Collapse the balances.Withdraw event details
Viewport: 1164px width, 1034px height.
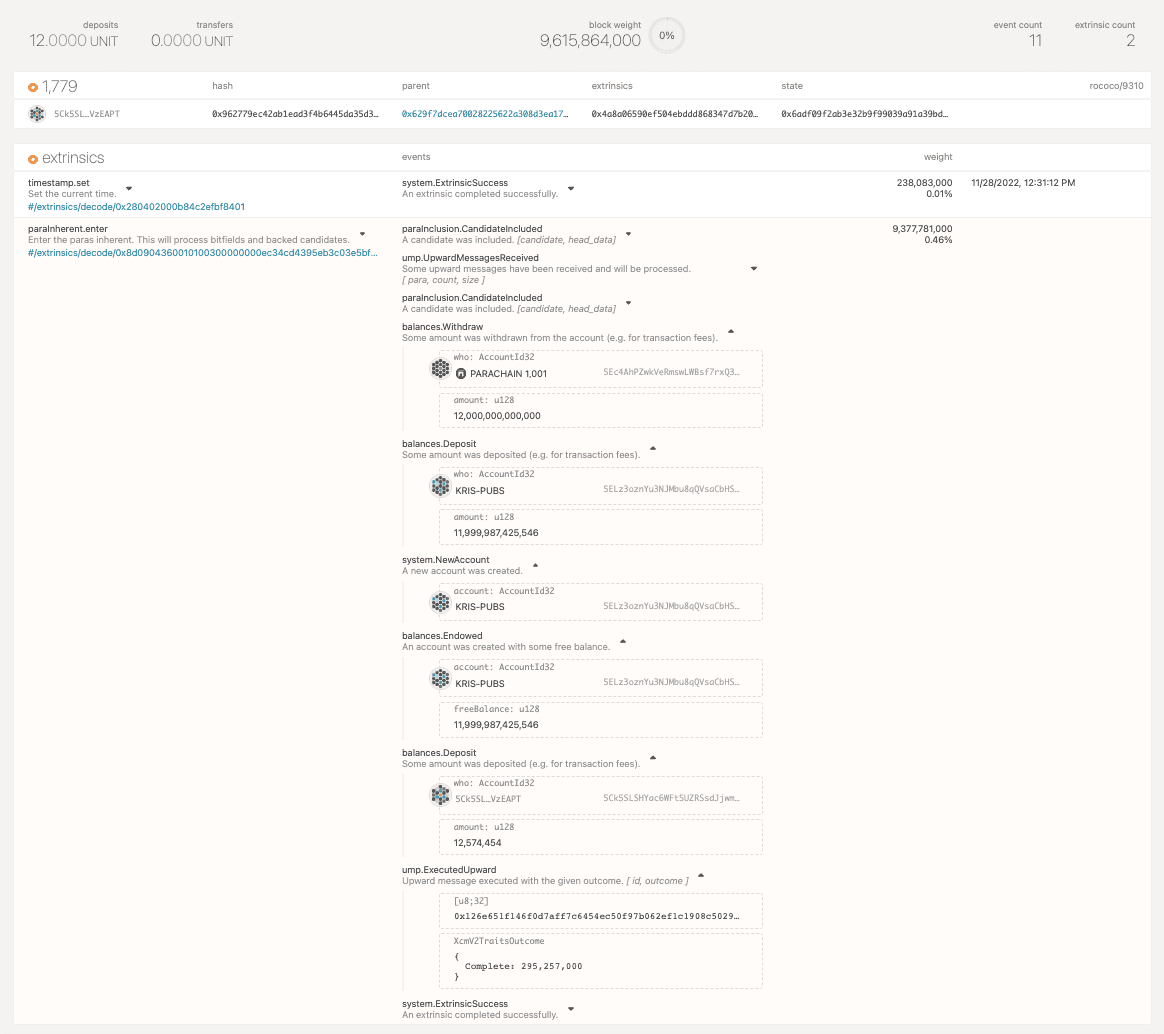tap(730, 330)
